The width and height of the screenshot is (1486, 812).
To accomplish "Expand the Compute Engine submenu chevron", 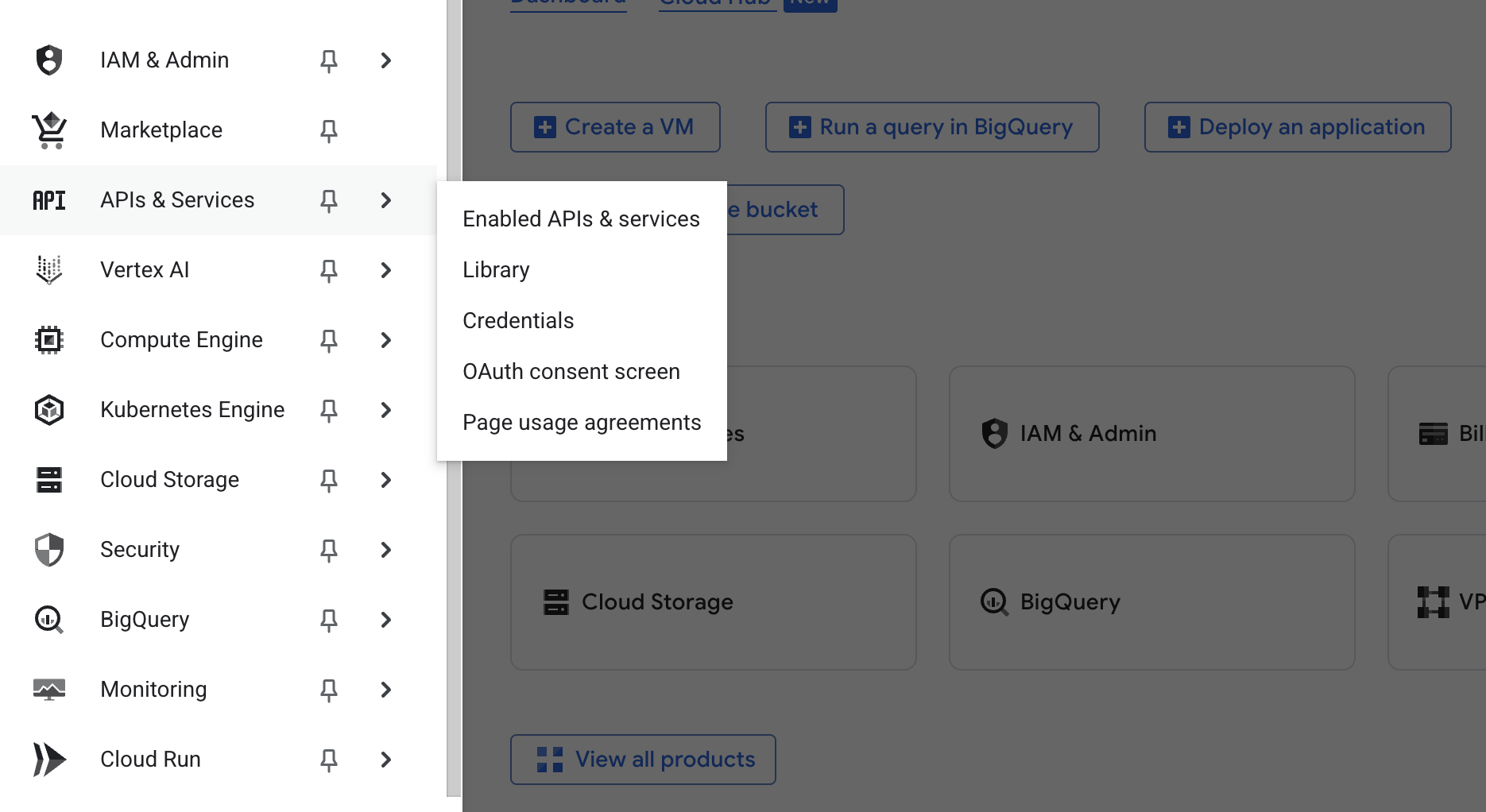I will (x=386, y=340).
